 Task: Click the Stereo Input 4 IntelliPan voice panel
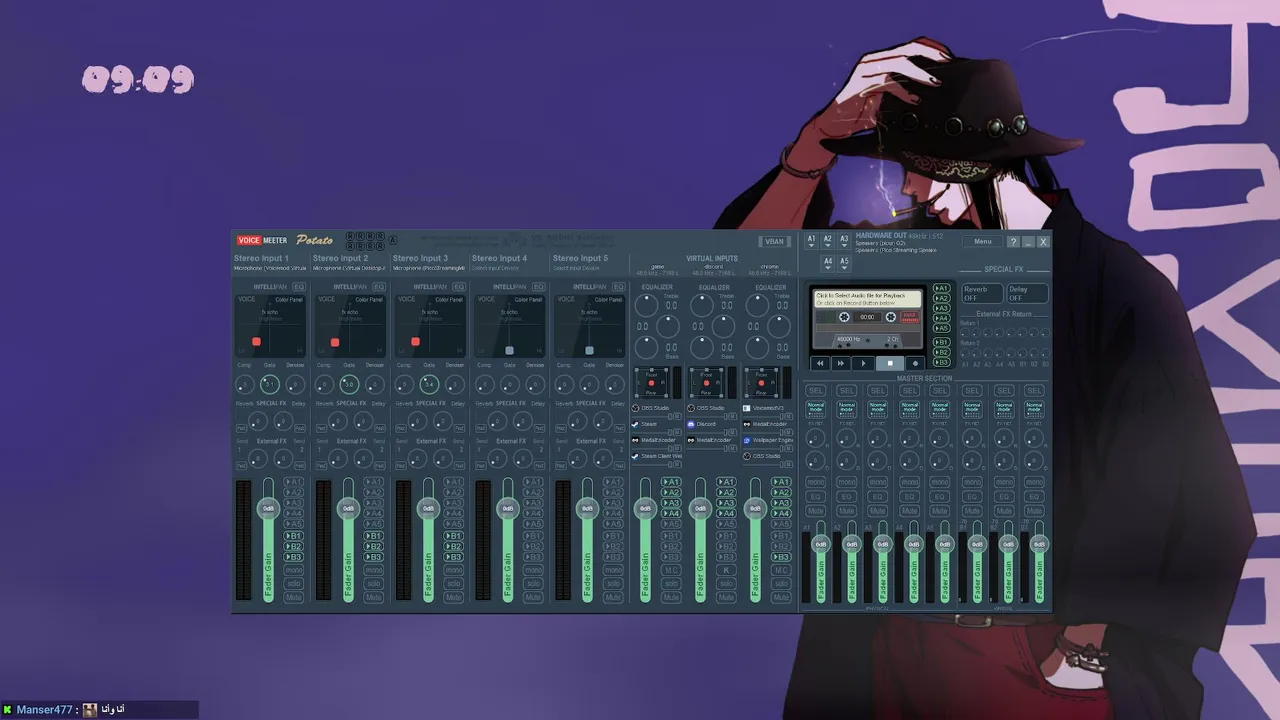pyautogui.click(x=509, y=325)
